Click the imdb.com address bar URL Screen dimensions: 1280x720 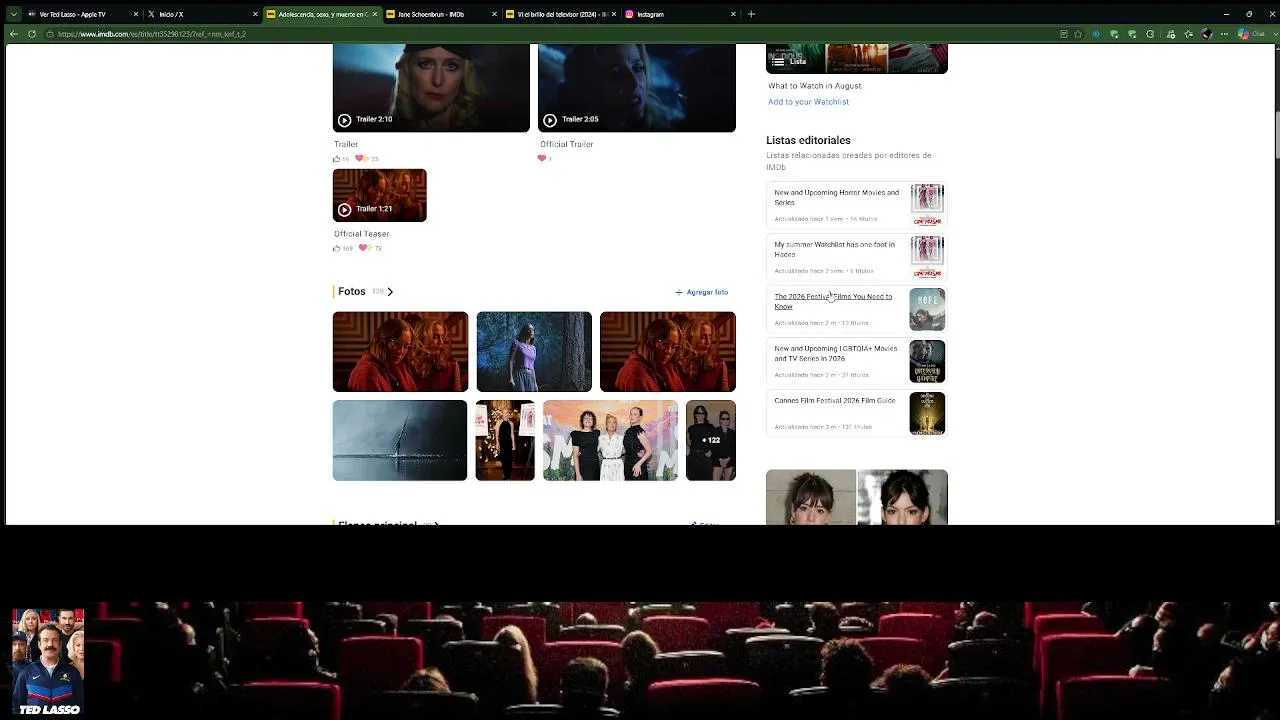tap(152, 34)
